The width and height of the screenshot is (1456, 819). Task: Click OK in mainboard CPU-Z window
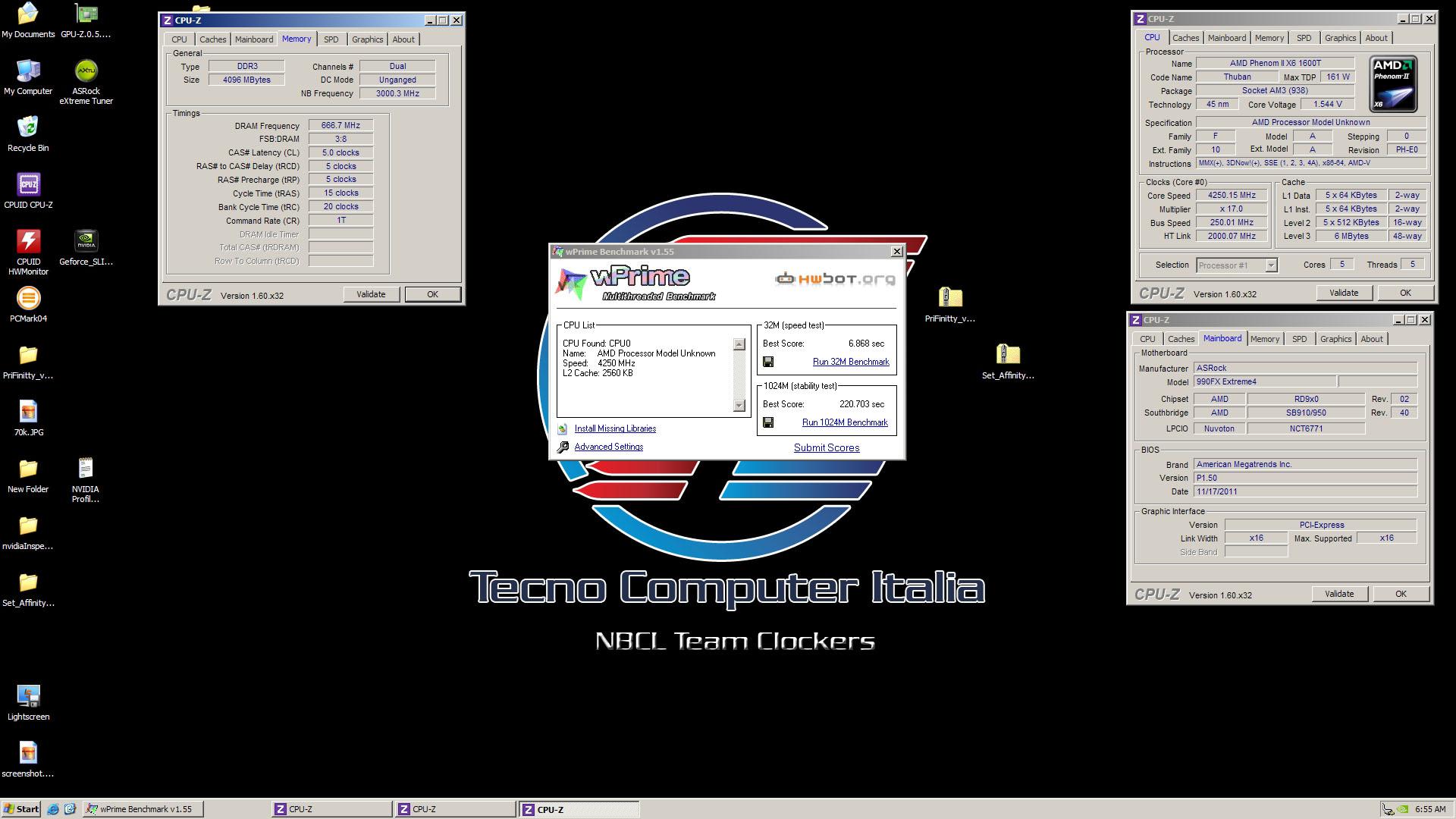click(1401, 594)
